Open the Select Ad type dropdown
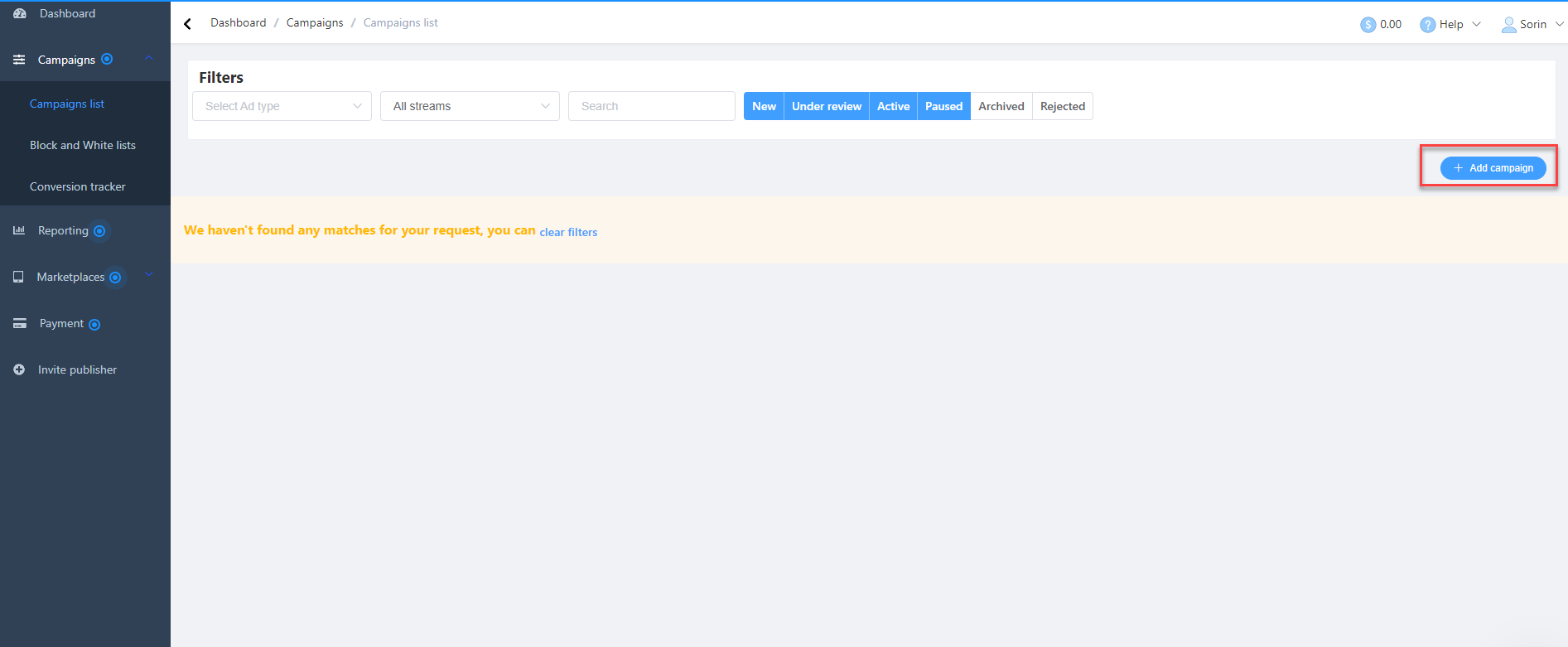The height and width of the screenshot is (647, 1568). [282, 106]
